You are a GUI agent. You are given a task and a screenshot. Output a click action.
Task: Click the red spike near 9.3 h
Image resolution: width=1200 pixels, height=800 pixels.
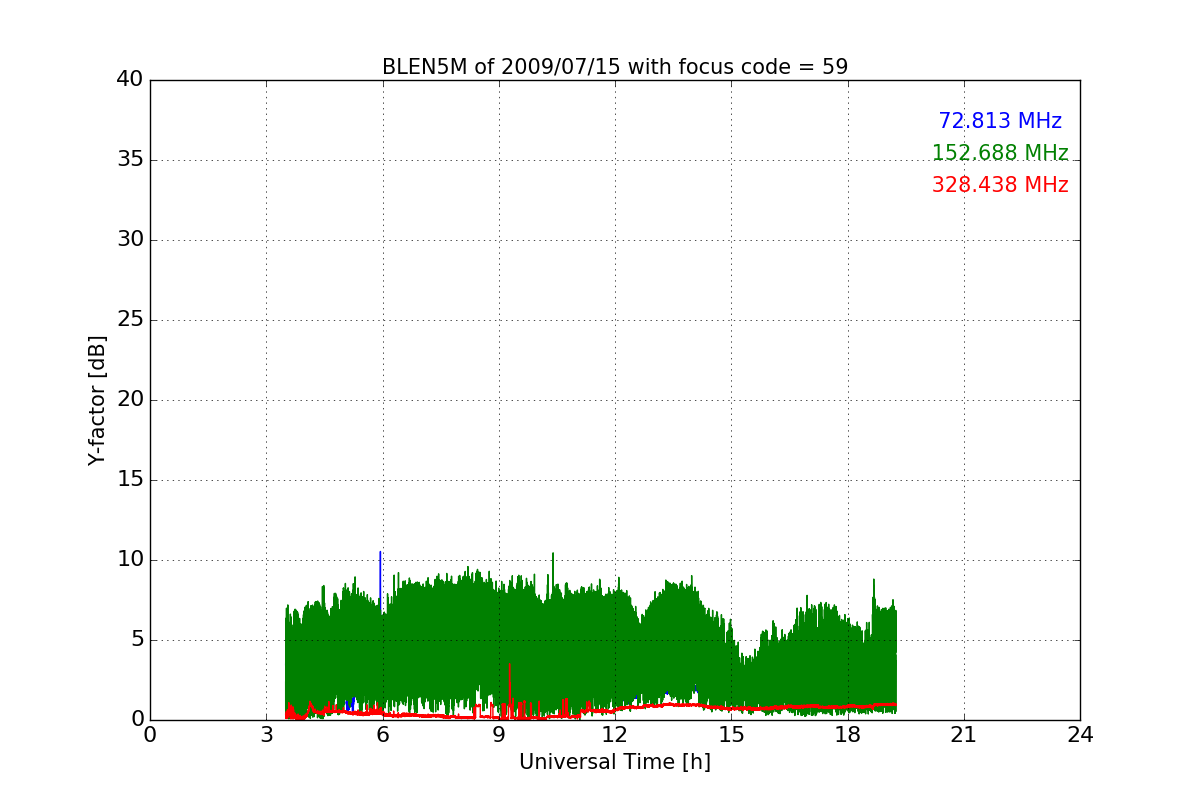click(510, 690)
